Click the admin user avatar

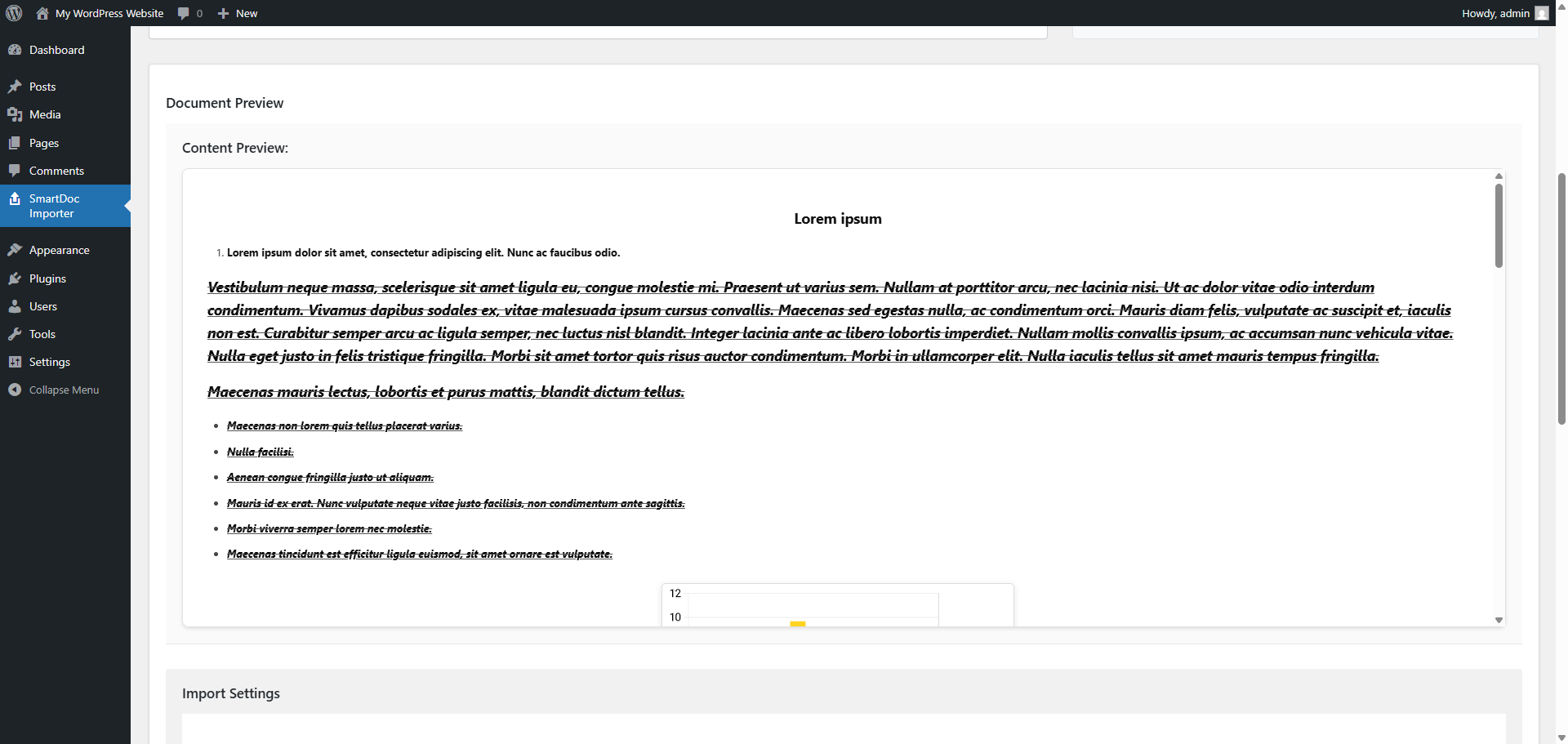point(1542,13)
